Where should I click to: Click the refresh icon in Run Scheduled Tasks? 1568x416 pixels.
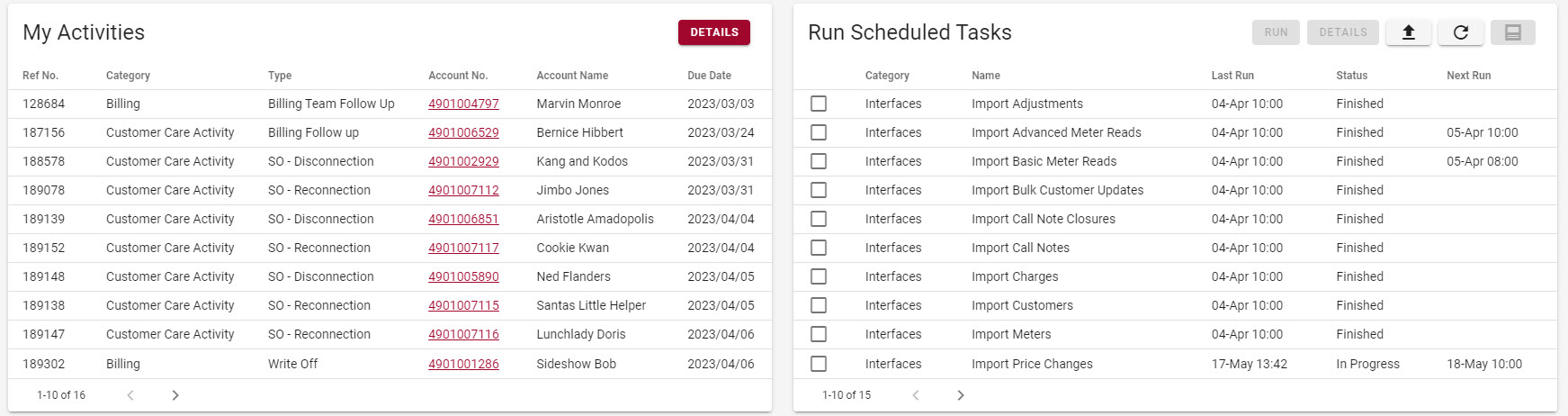pos(1461,32)
